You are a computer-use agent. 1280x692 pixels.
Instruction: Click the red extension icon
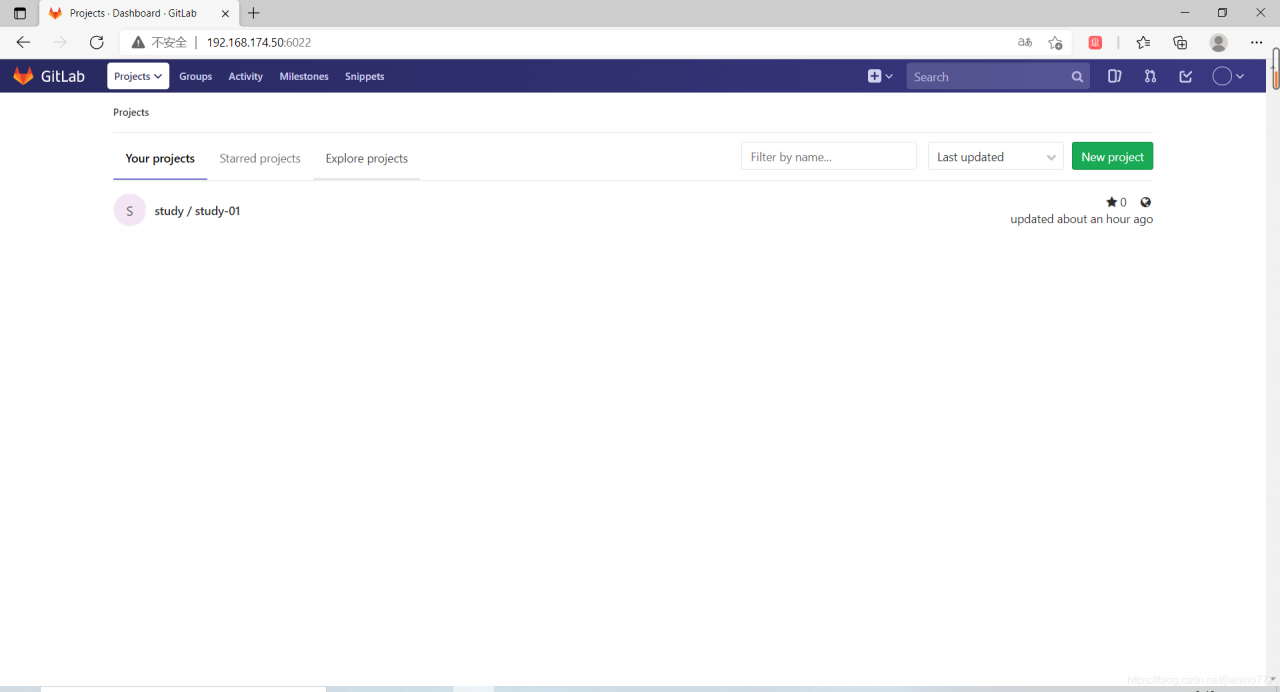(1096, 42)
